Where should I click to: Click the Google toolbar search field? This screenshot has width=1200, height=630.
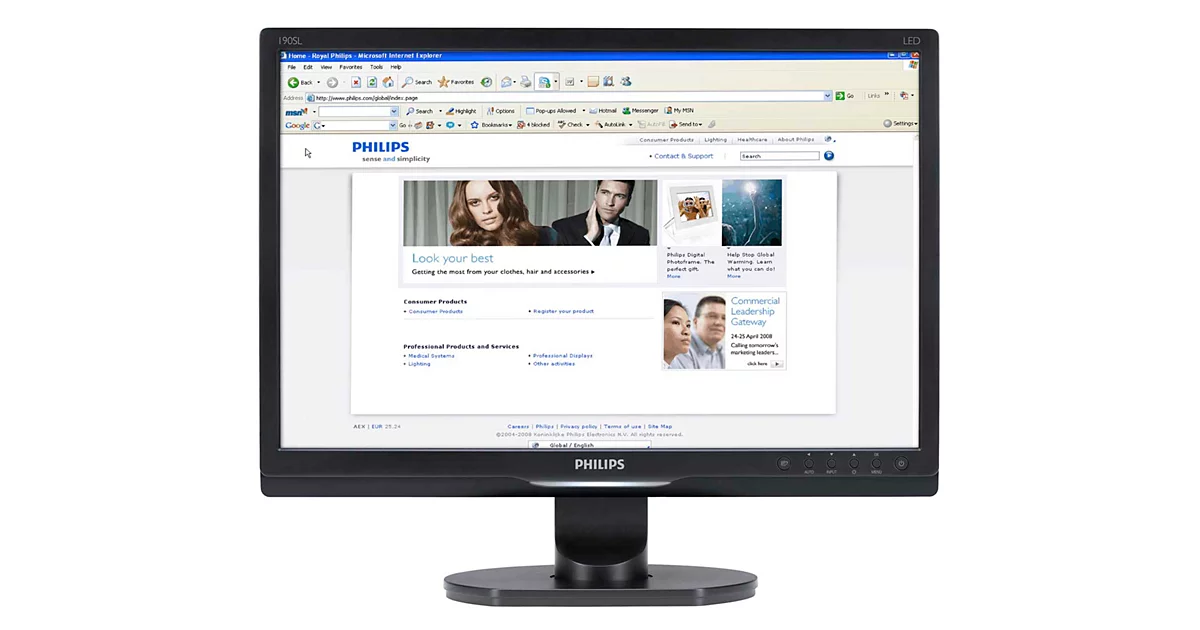355,125
